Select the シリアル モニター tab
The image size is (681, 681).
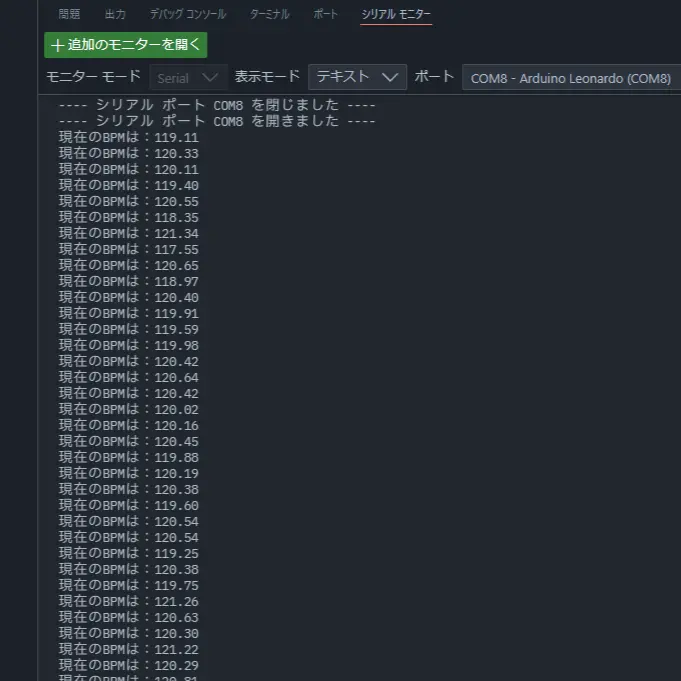(396, 15)
